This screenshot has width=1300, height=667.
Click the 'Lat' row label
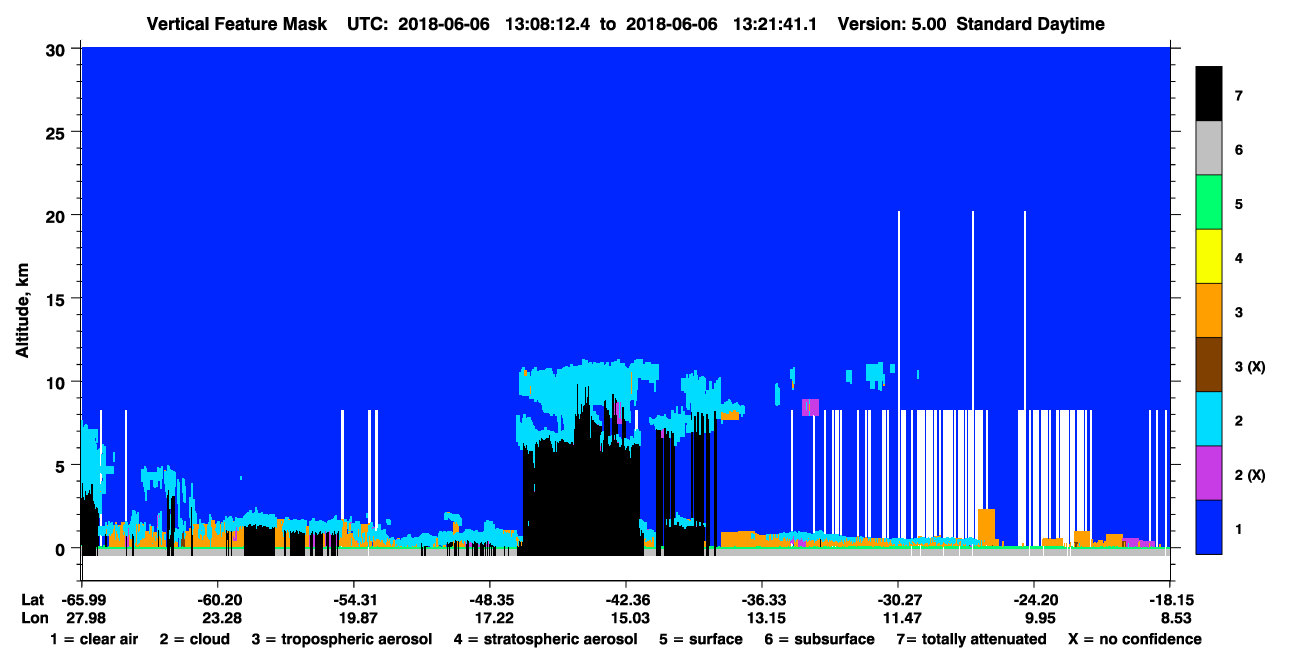tap(34, 600)
